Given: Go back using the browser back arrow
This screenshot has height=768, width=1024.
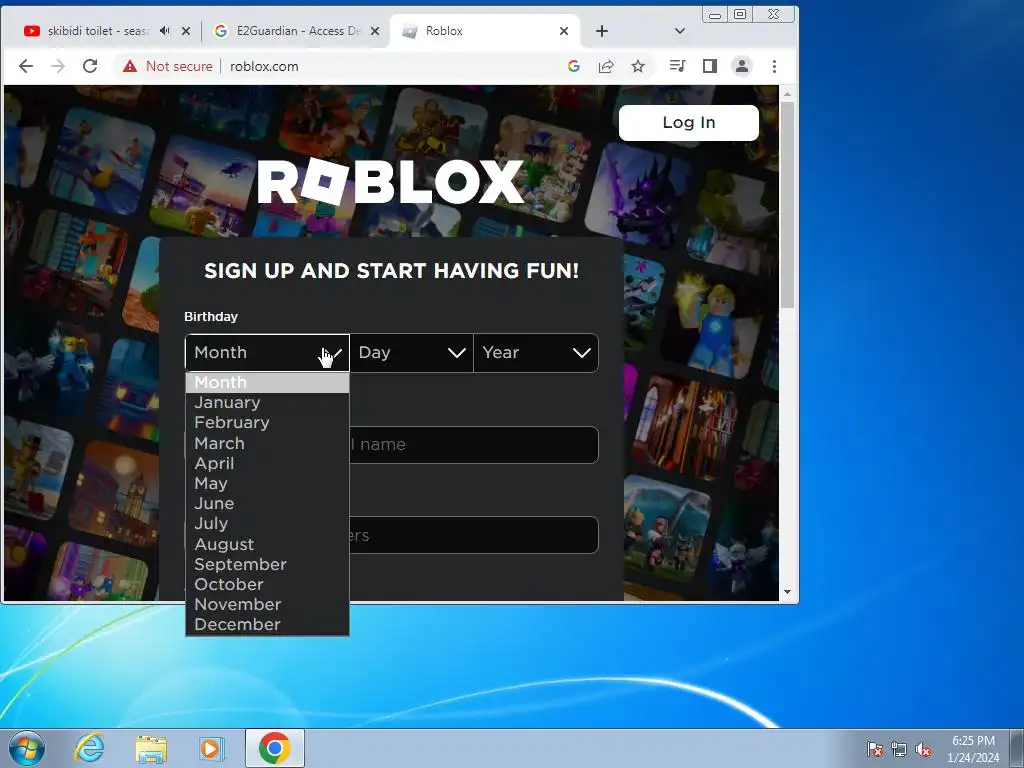Looking at the screenshot, I should (25, 66).
